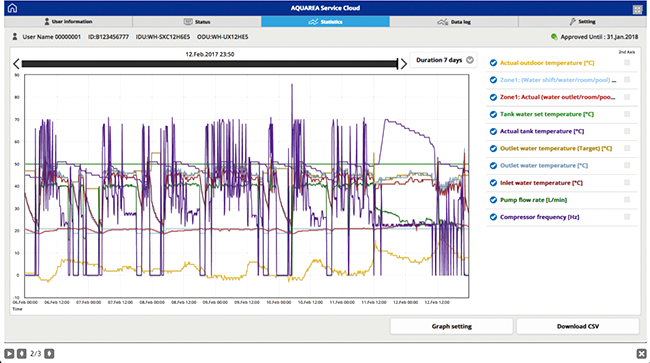Click the Graph setting button
This screenshot has height=363, width=650.
click(x=451, y=327)
